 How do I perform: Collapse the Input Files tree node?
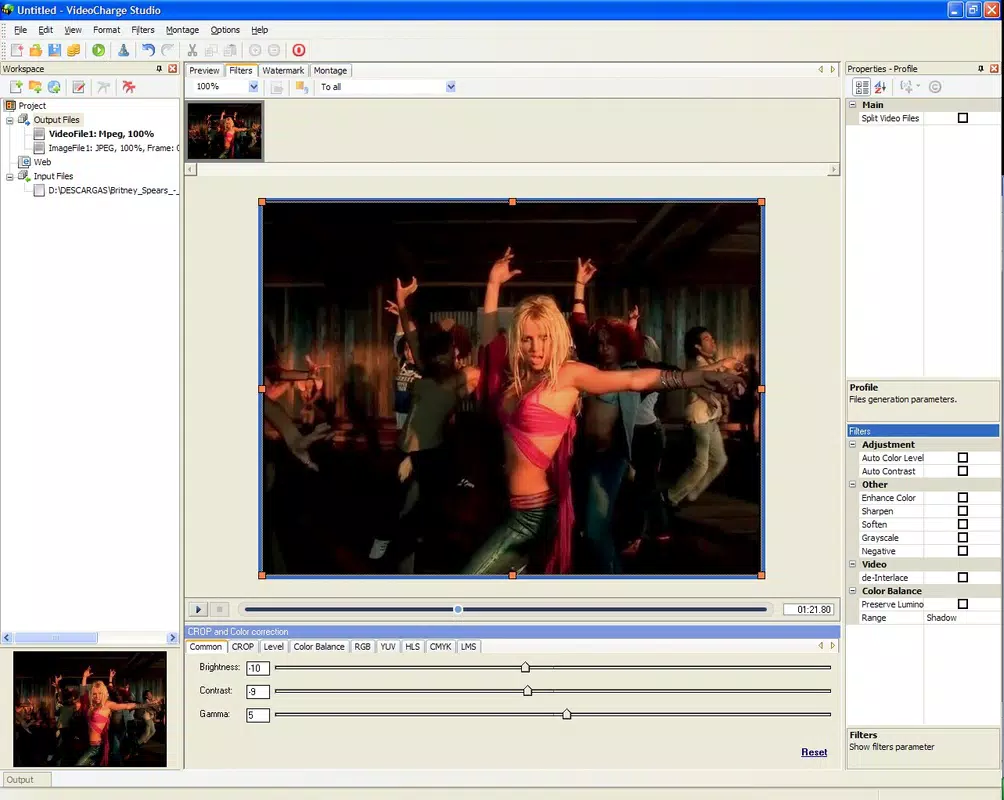click(x=10, y=177)
